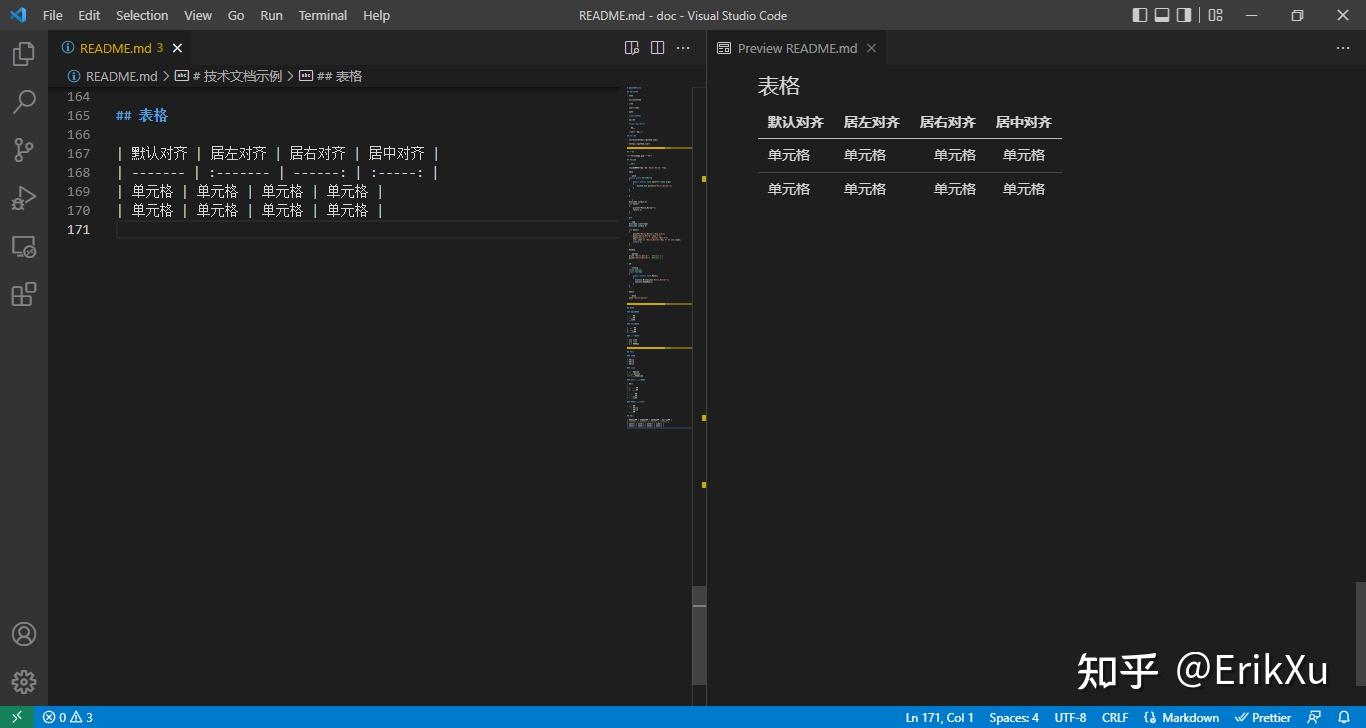Open editor More Actions menu
The height and width of the screenshot is (728, 1366).
tap(683, 47)
